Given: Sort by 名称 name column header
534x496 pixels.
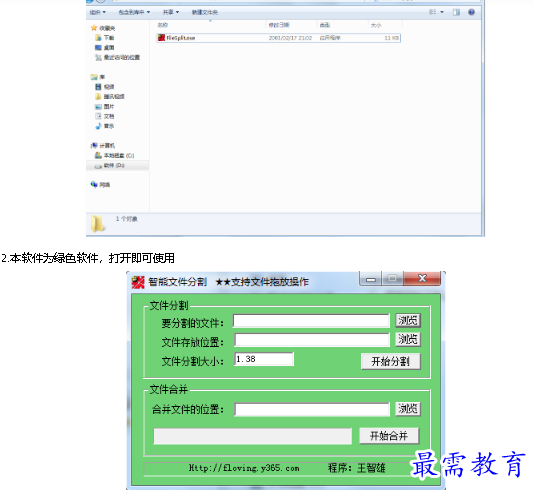Looking at the screenshot, I should (x=163, y=25).
